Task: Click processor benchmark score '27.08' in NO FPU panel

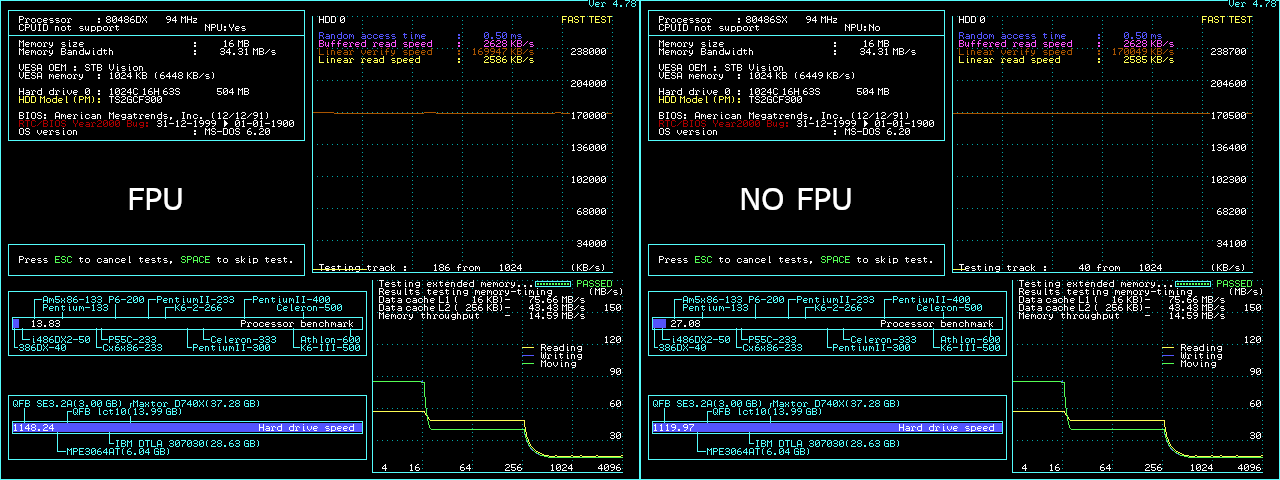Action: coord(686,324)
